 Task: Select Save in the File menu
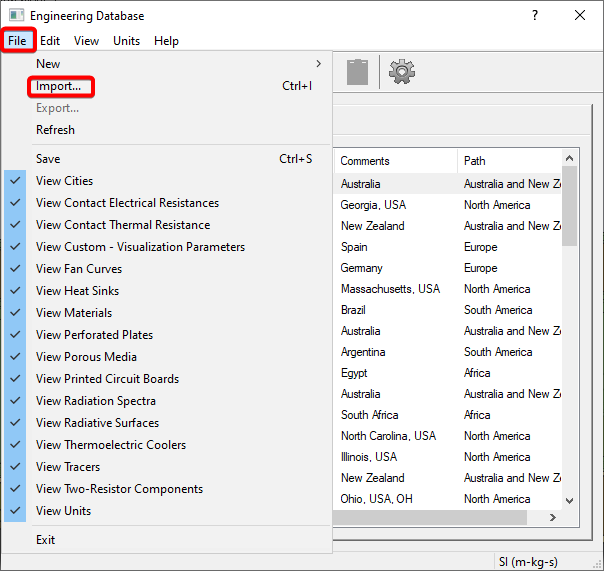[168, 159]
